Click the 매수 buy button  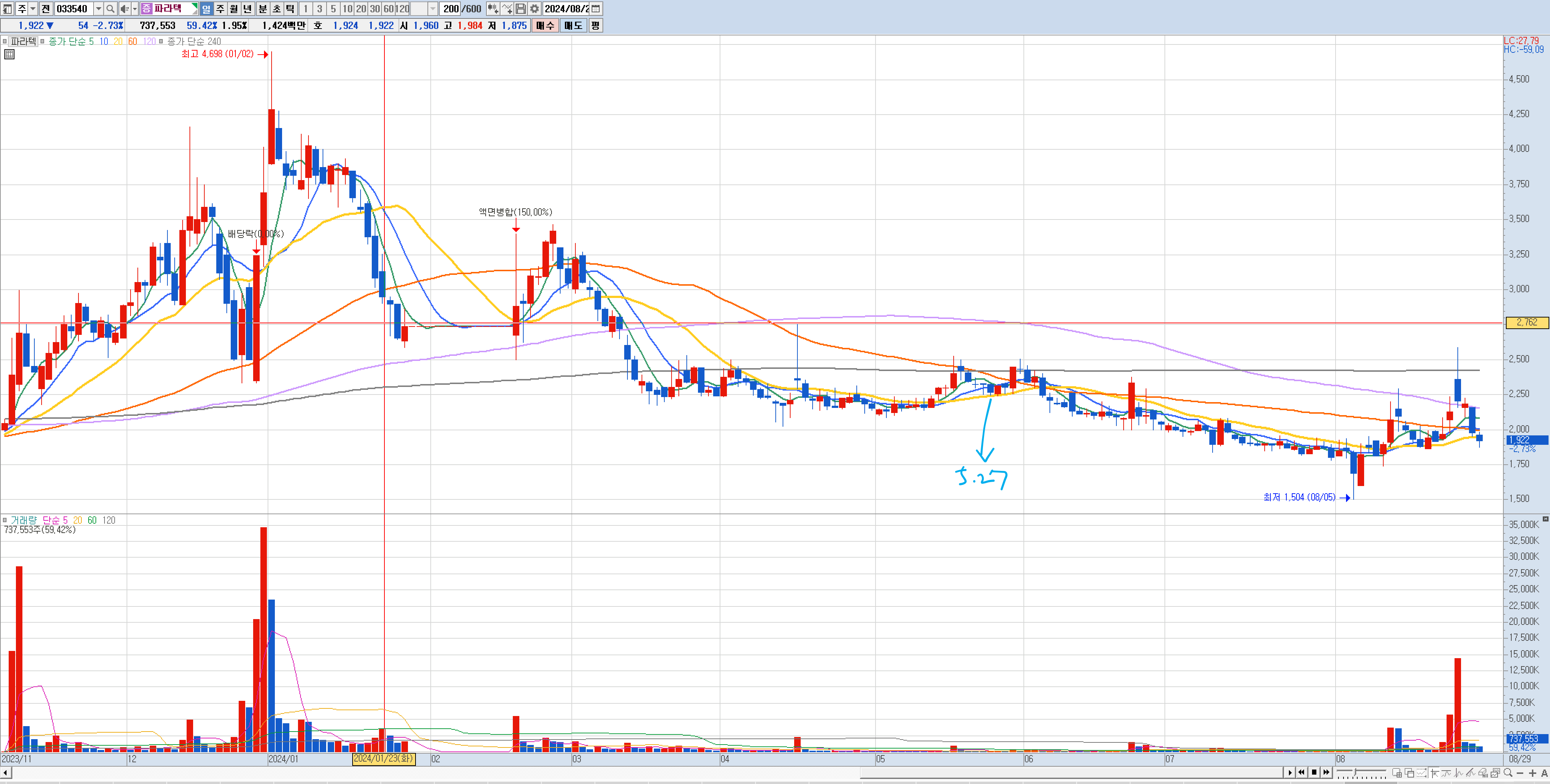coord(545,25)
